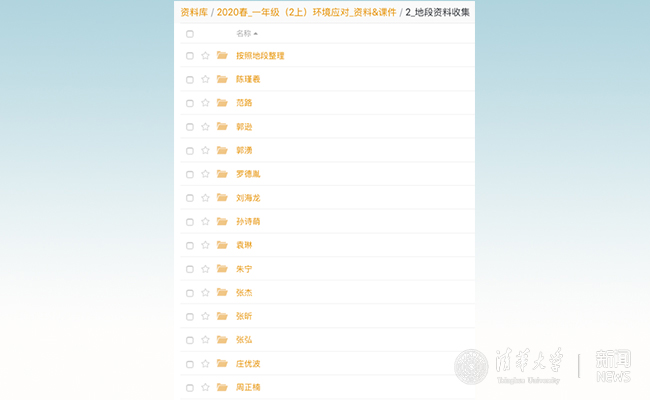Sort the list by the 名称 column
Image resolution: width=650 pixels, height=400 pixels.
click(246, 34)
